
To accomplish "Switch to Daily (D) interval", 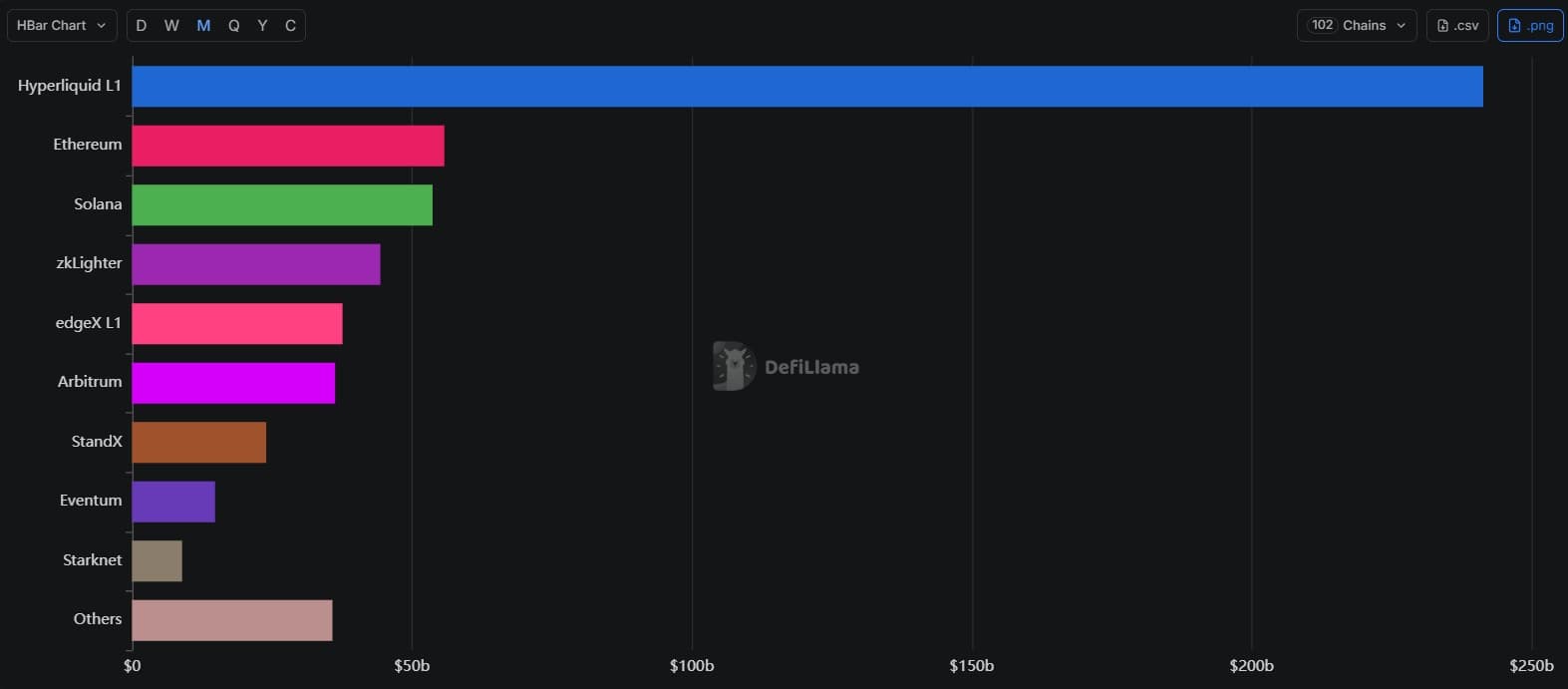I will 142,25.
